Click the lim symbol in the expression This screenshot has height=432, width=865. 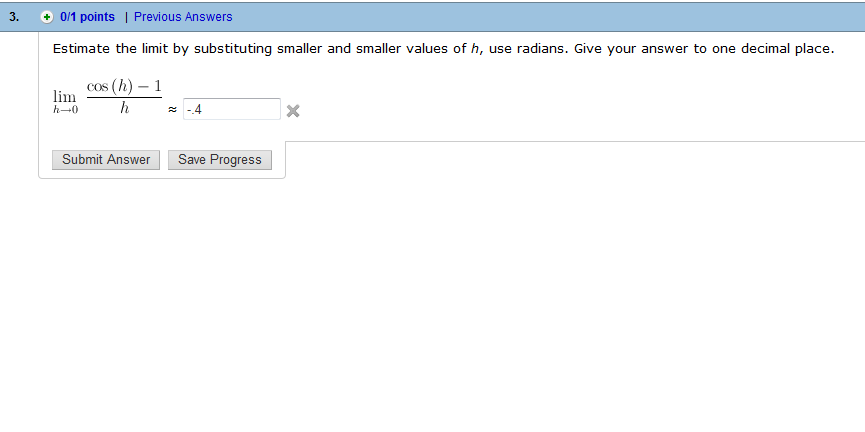(65, 97)
